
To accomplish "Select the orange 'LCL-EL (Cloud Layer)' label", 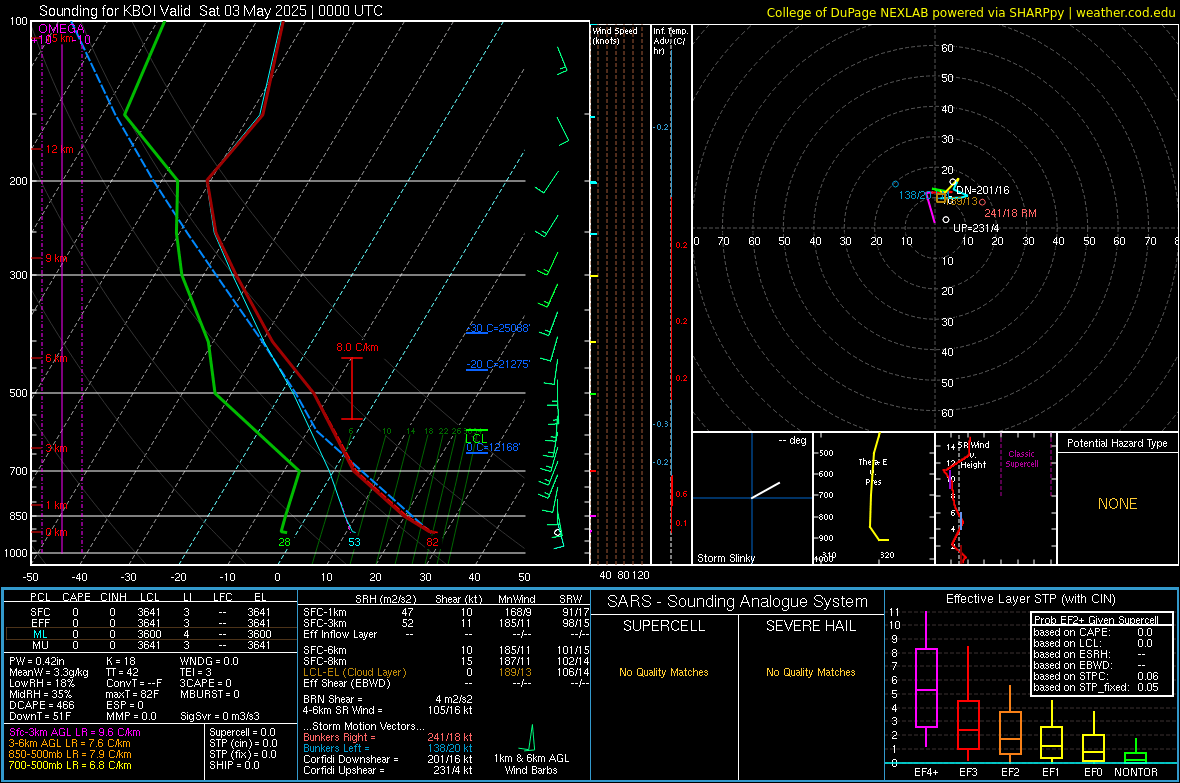I will pos(354,672).
